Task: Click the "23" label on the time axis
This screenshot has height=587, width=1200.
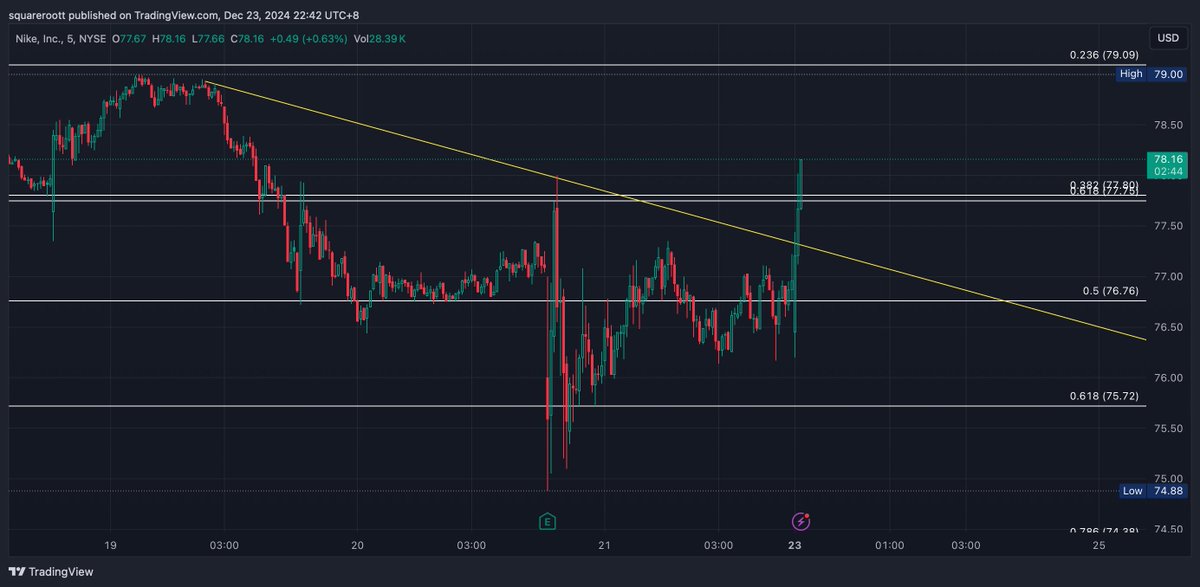Action: 795,546
